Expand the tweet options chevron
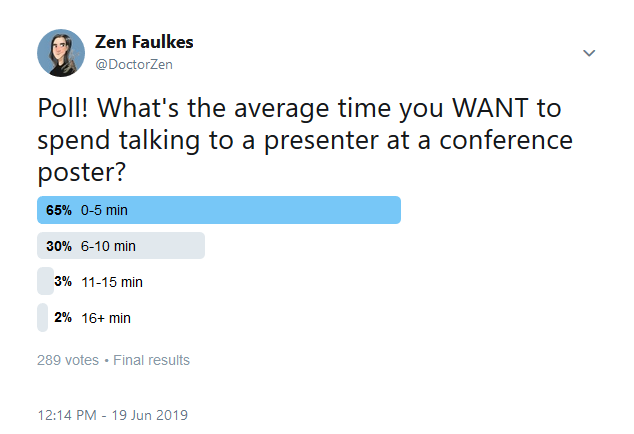This screenshot has height=434, width=634. click(589, 53)
